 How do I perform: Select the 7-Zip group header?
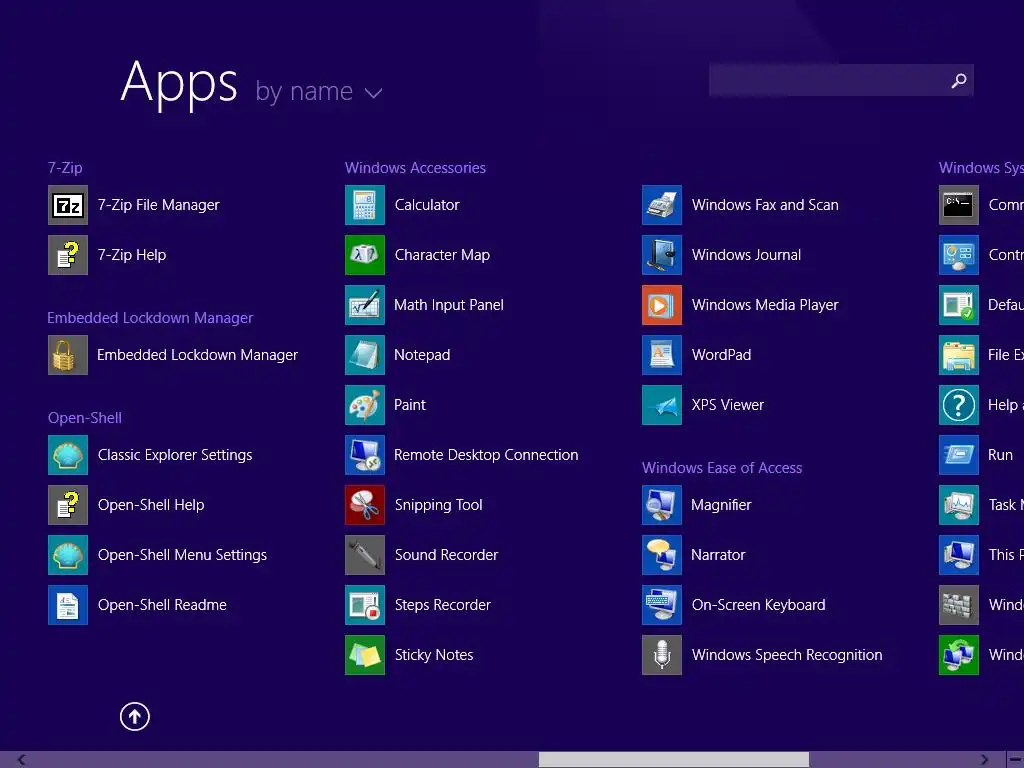click(65, 168)
